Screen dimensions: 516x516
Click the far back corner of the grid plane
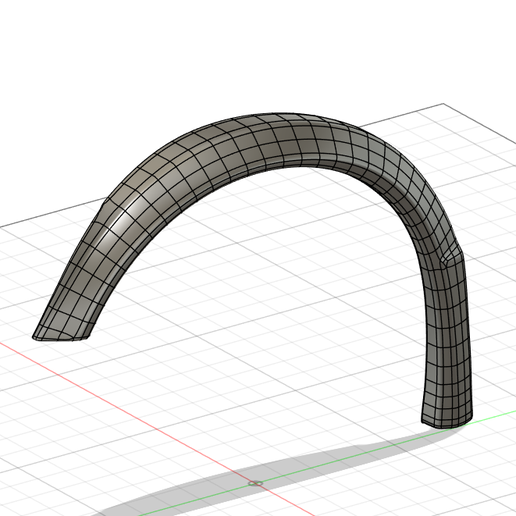pyautogui.click(x=443, y=104)
